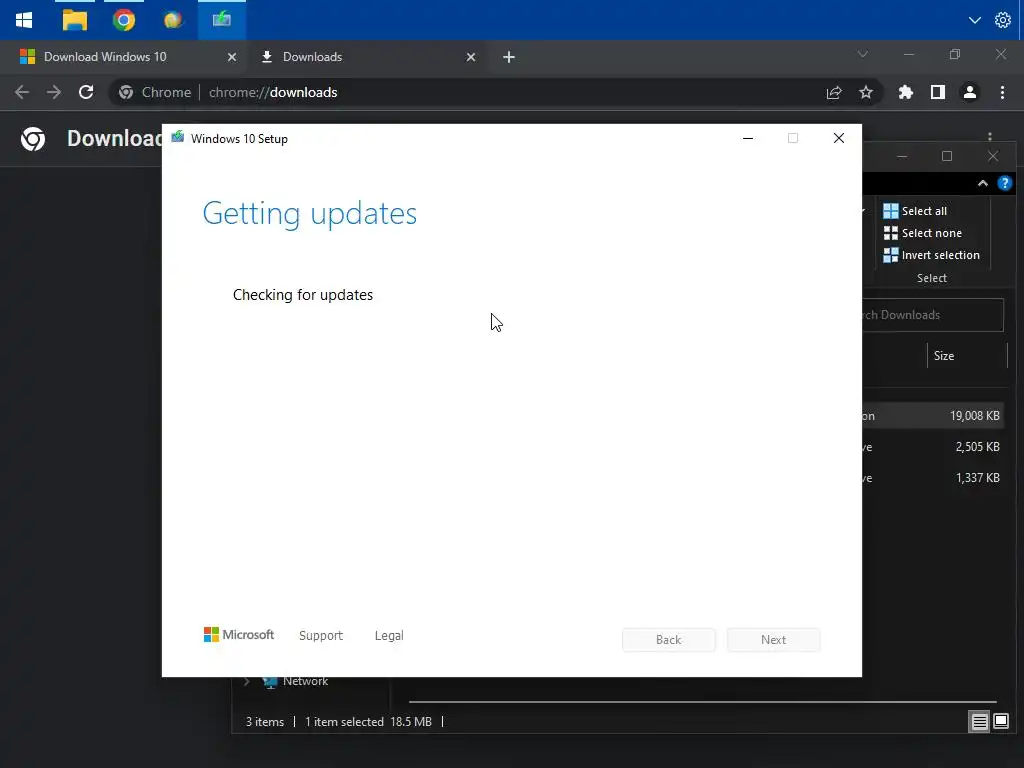1024x768 pixels.
Task: Open Chrome profile avatar
Action: tap(970, 93)
